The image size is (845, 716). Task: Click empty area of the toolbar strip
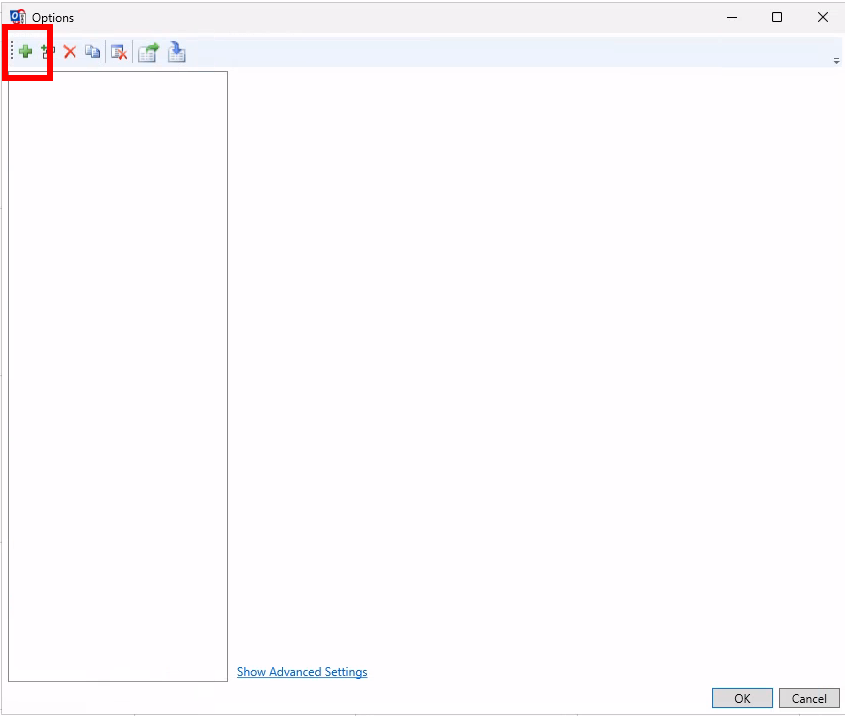(500, 52)
